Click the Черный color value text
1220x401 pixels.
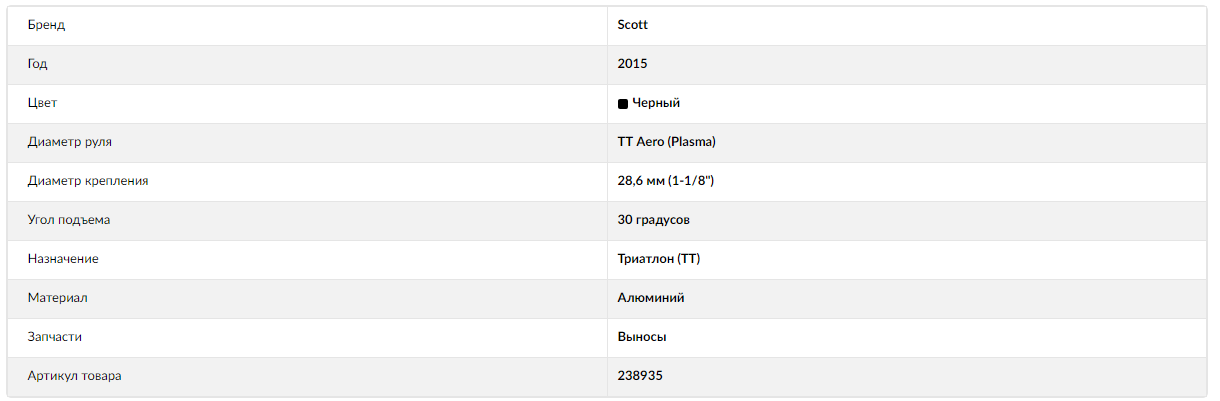656,103
